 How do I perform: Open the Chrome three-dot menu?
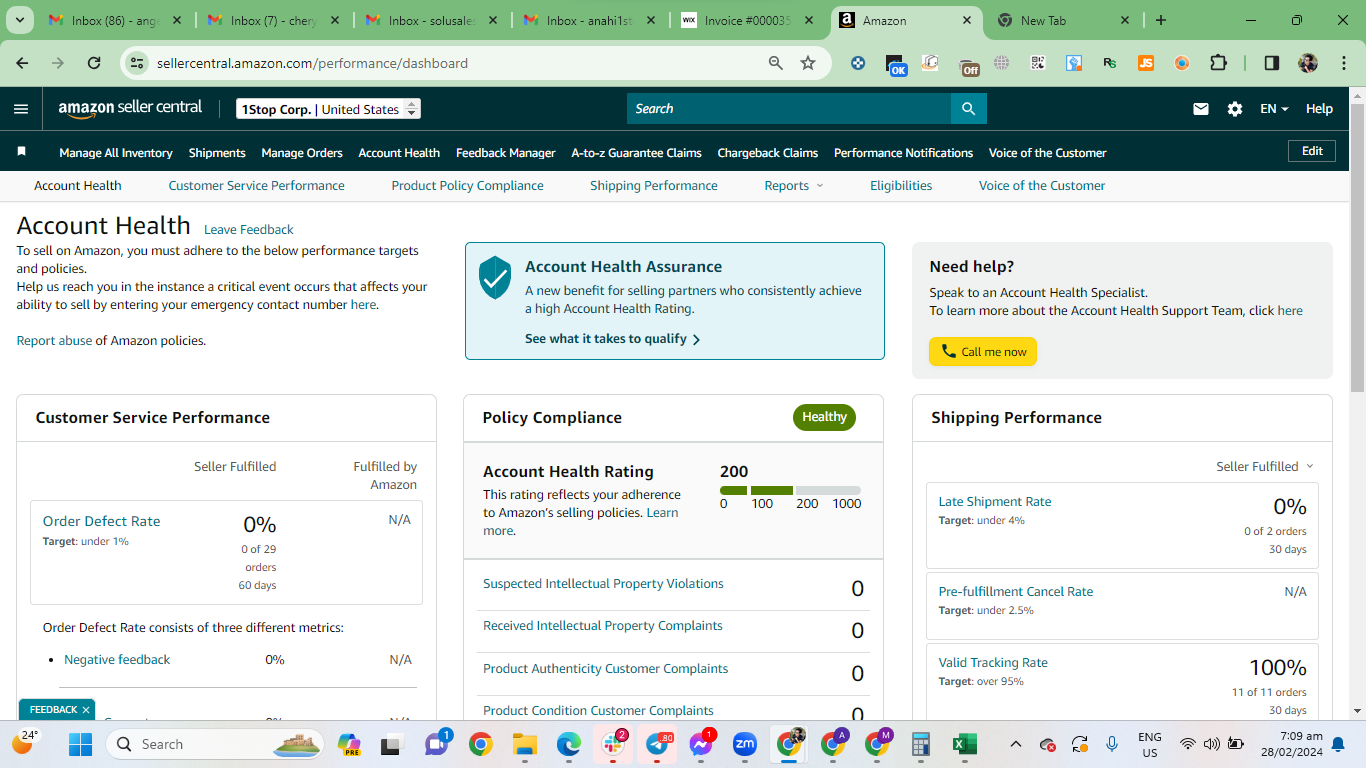(x=1342, y=63)
